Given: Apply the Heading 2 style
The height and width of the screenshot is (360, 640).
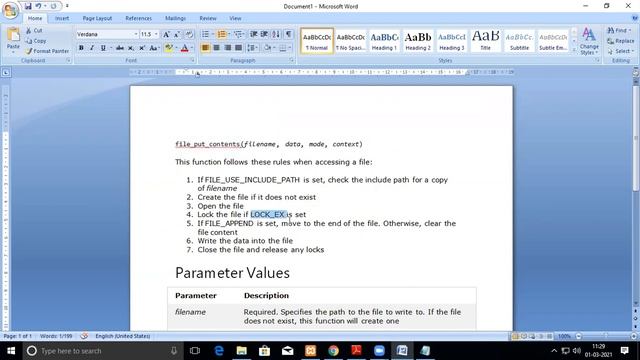Looking at the screenshot, I should pos(418,41).
